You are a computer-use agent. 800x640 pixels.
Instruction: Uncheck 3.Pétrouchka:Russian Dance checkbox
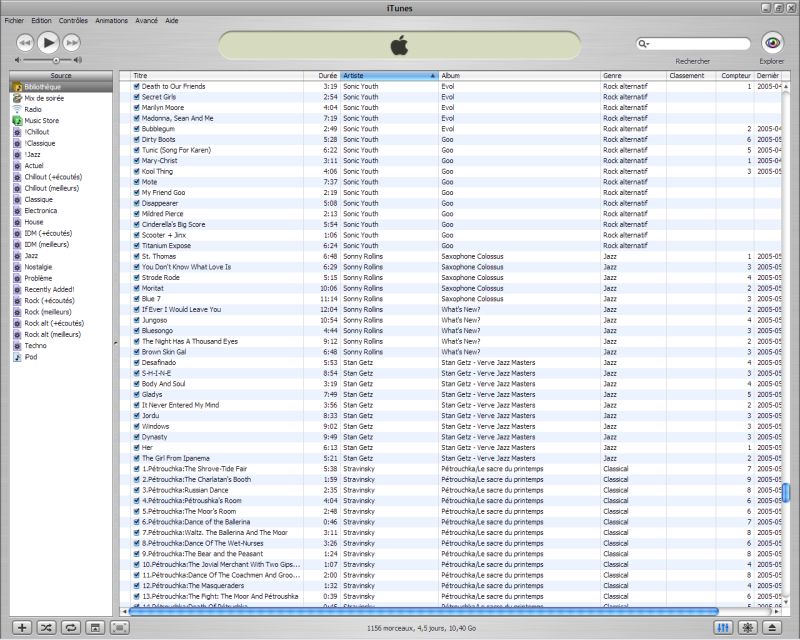pyautogui.click(x=136, y=490)
